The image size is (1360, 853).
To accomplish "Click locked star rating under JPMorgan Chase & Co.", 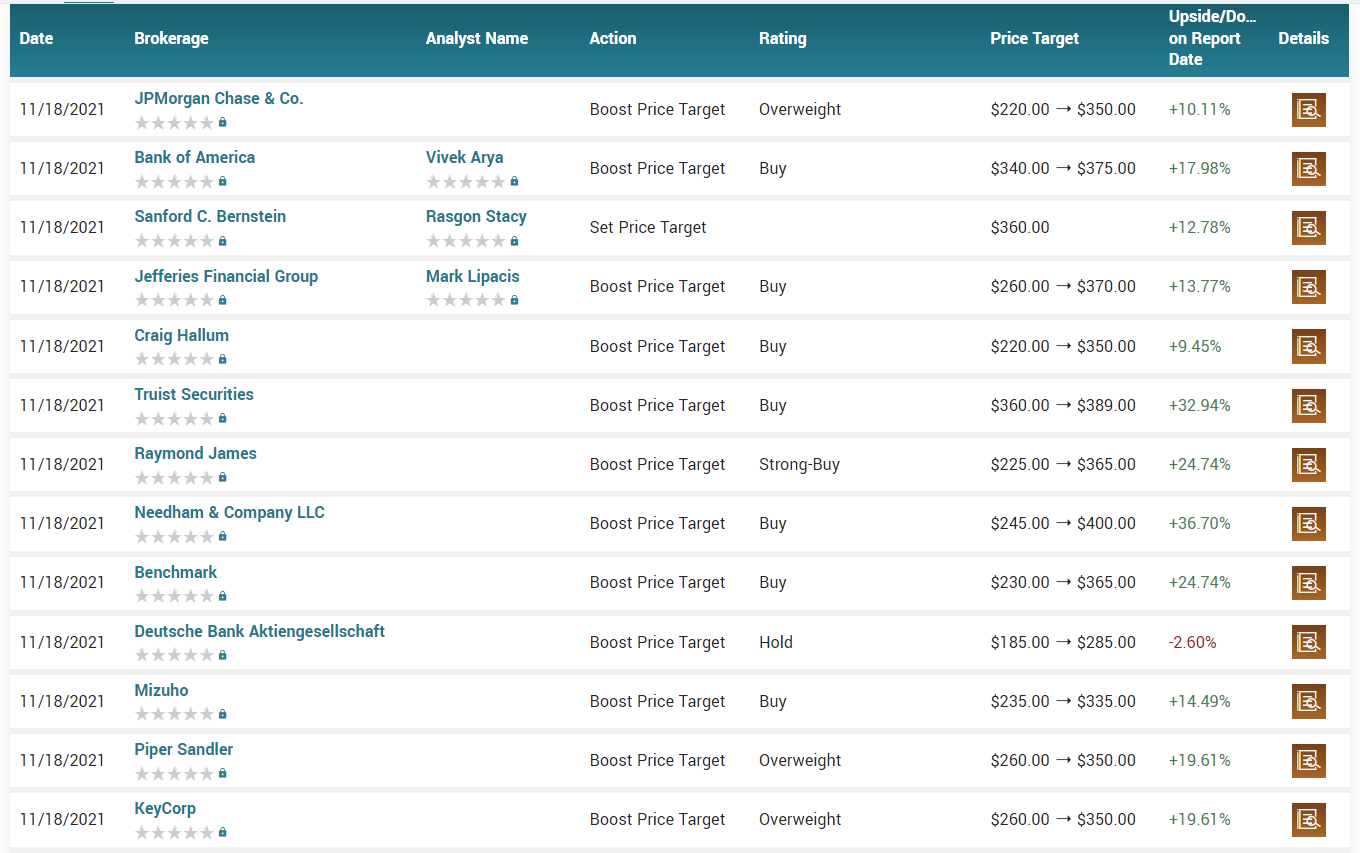I will pyautogui.click(x=181, y=122).
